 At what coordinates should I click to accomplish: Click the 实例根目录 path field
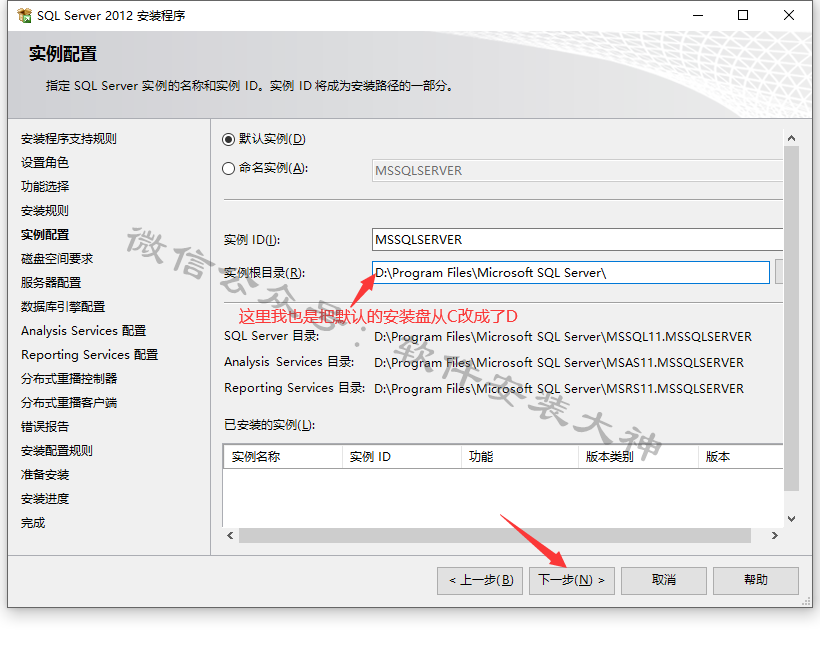click(571, 272)
